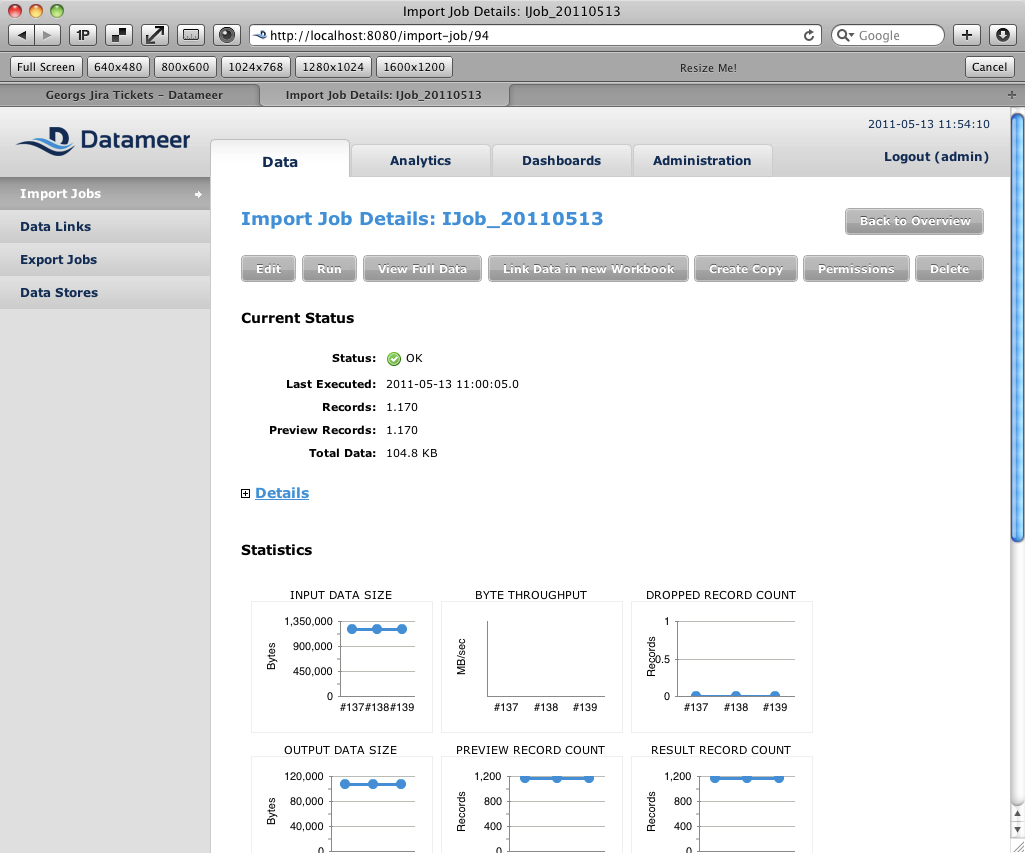Click the Byte Throughput chart
Viewport: 1025px width, 853px height.
point(531,667)
